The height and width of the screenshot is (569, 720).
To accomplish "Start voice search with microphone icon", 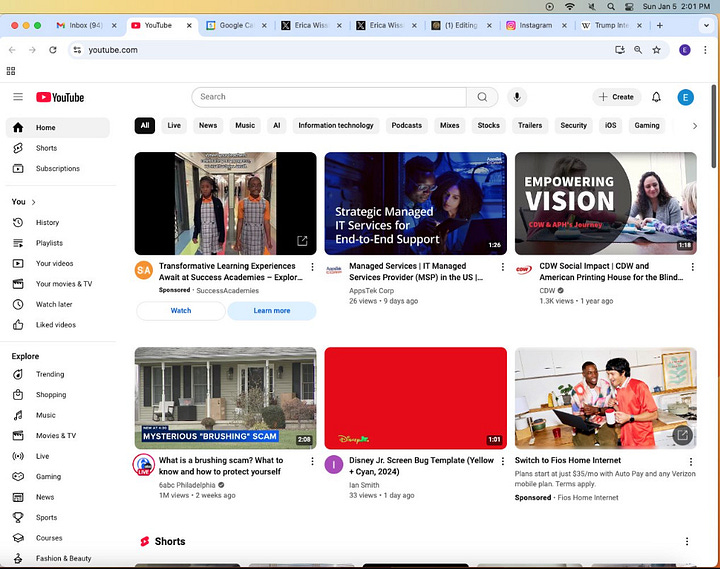I will pos(517,97).
